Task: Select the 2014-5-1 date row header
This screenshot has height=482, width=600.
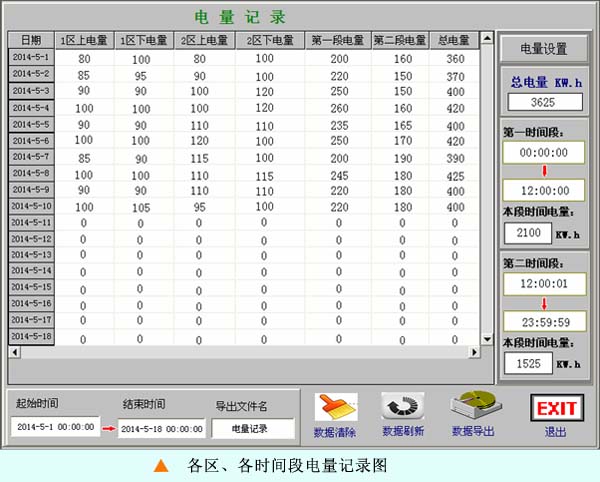Action: point(31,57)
